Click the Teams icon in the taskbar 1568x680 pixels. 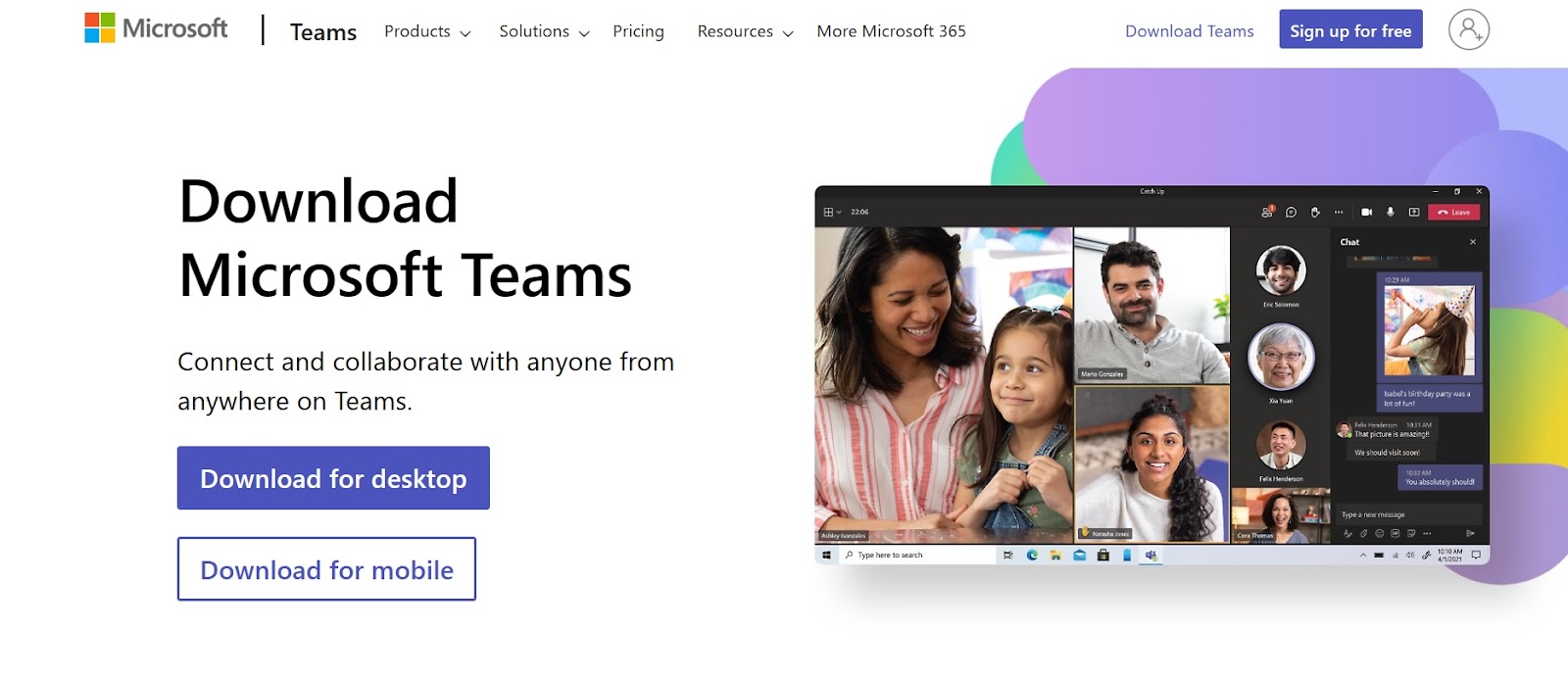pos(1151,555)
